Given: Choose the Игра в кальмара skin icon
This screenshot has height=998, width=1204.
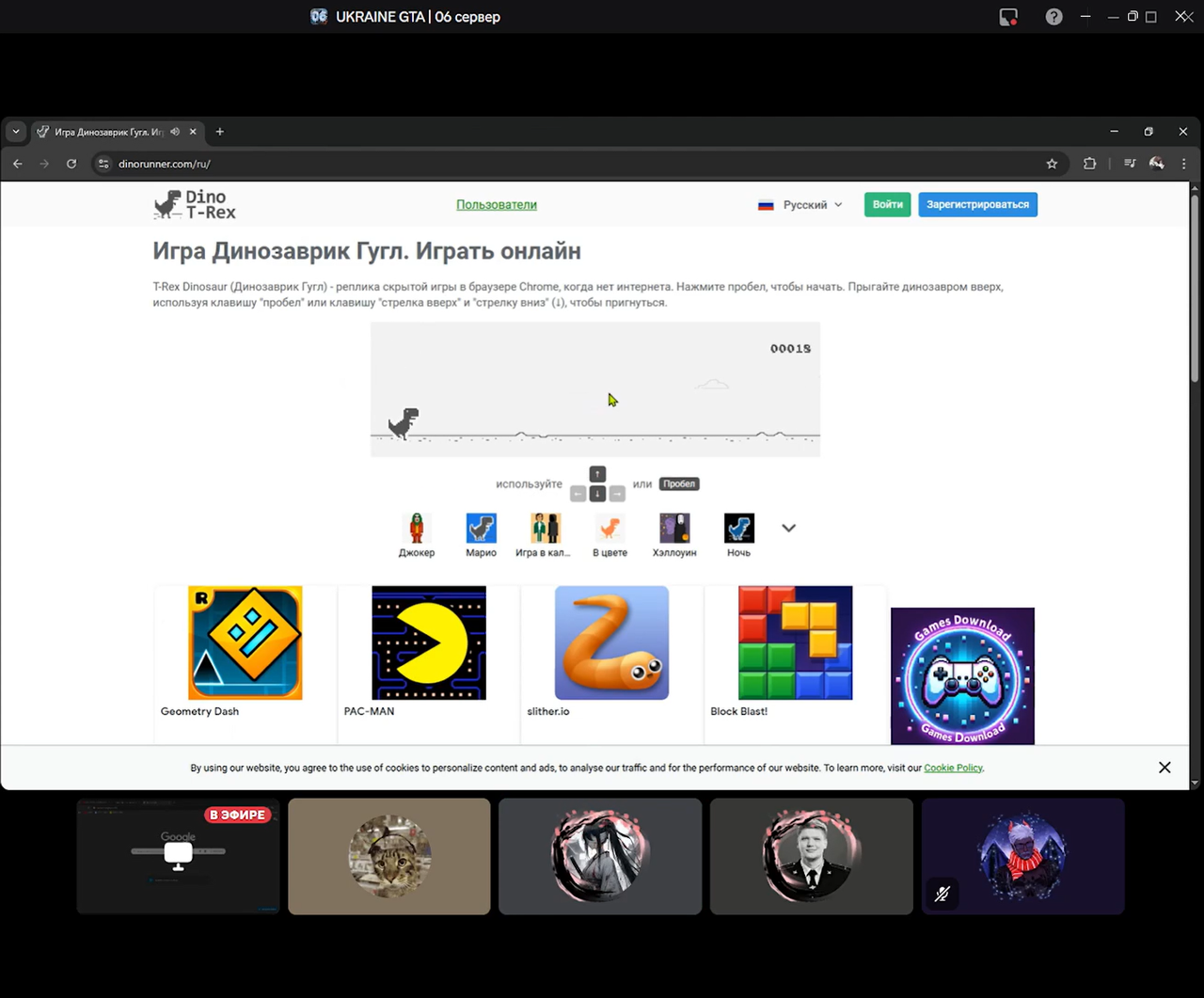Looking at the screenshot, I should click(x=546, y=529).
